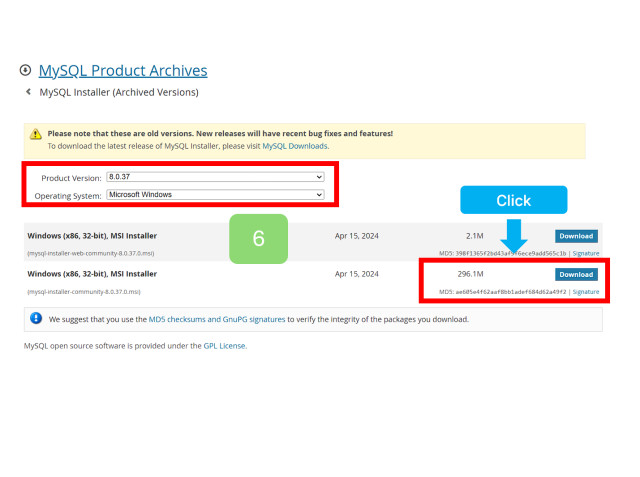Click the back chevron before MySQL Installer

[28, 92]
